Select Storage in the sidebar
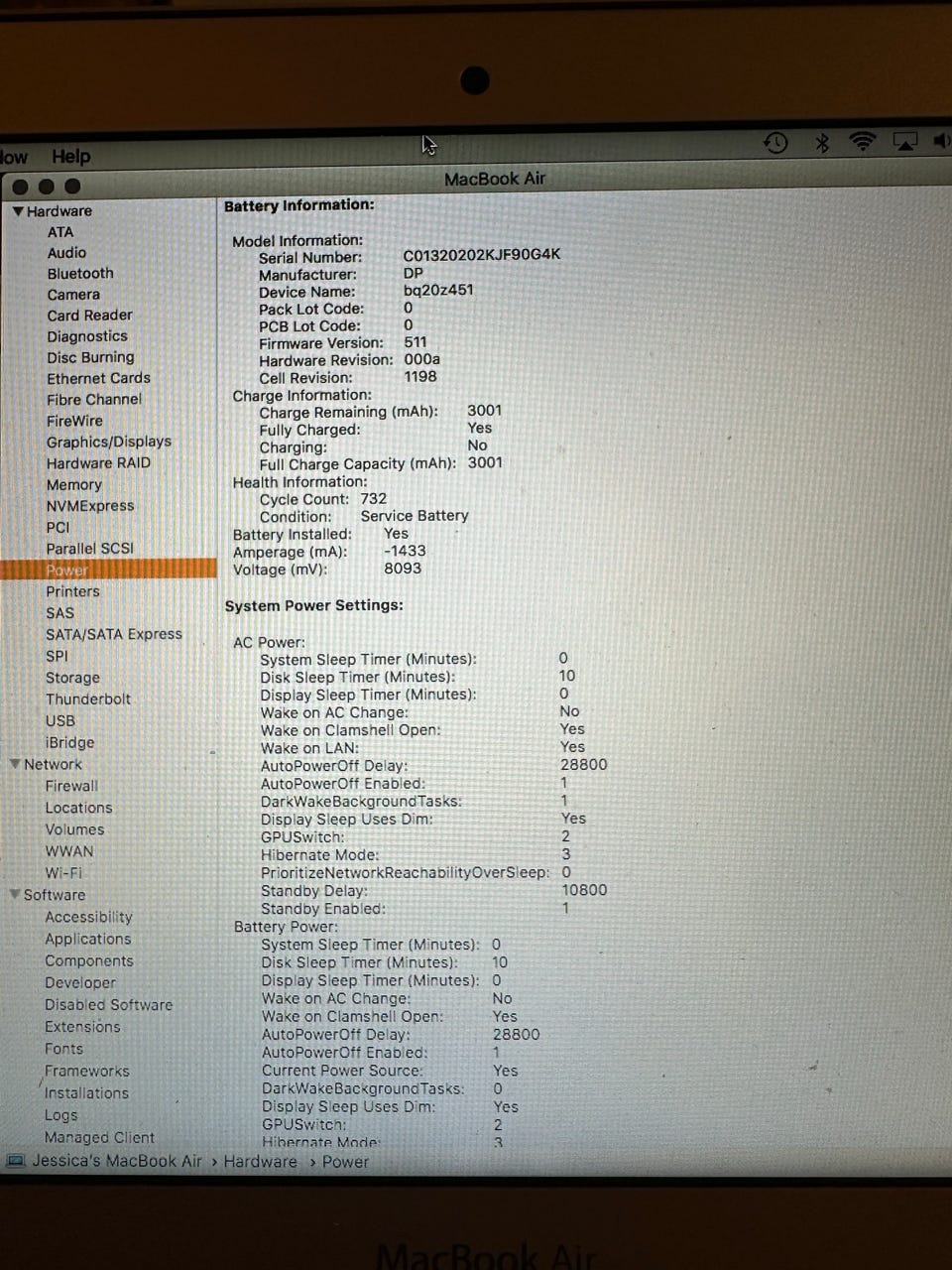Screen dimensions: 952x1270 pos(73,678)
